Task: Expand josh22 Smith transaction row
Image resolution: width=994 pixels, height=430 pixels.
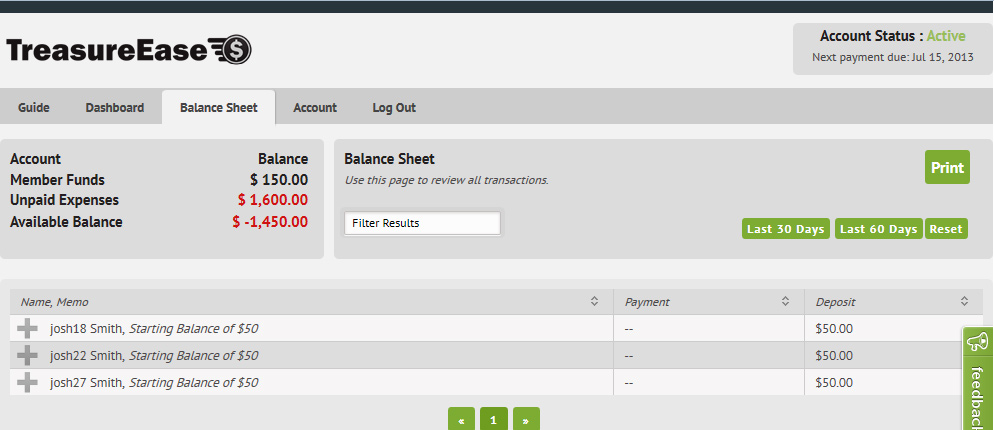Action: point(28,355)
